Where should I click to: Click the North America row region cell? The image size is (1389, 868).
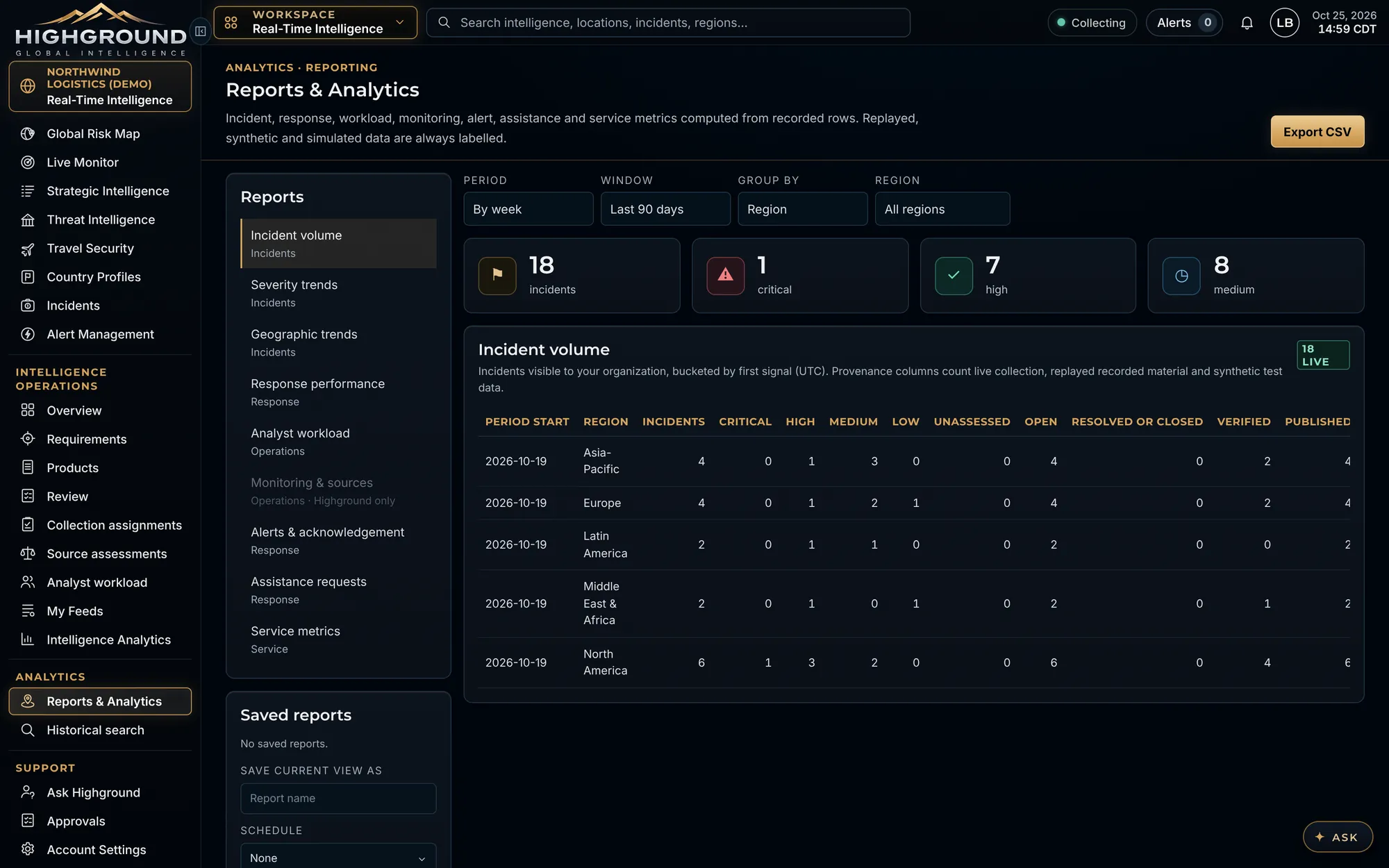(605, 662)
